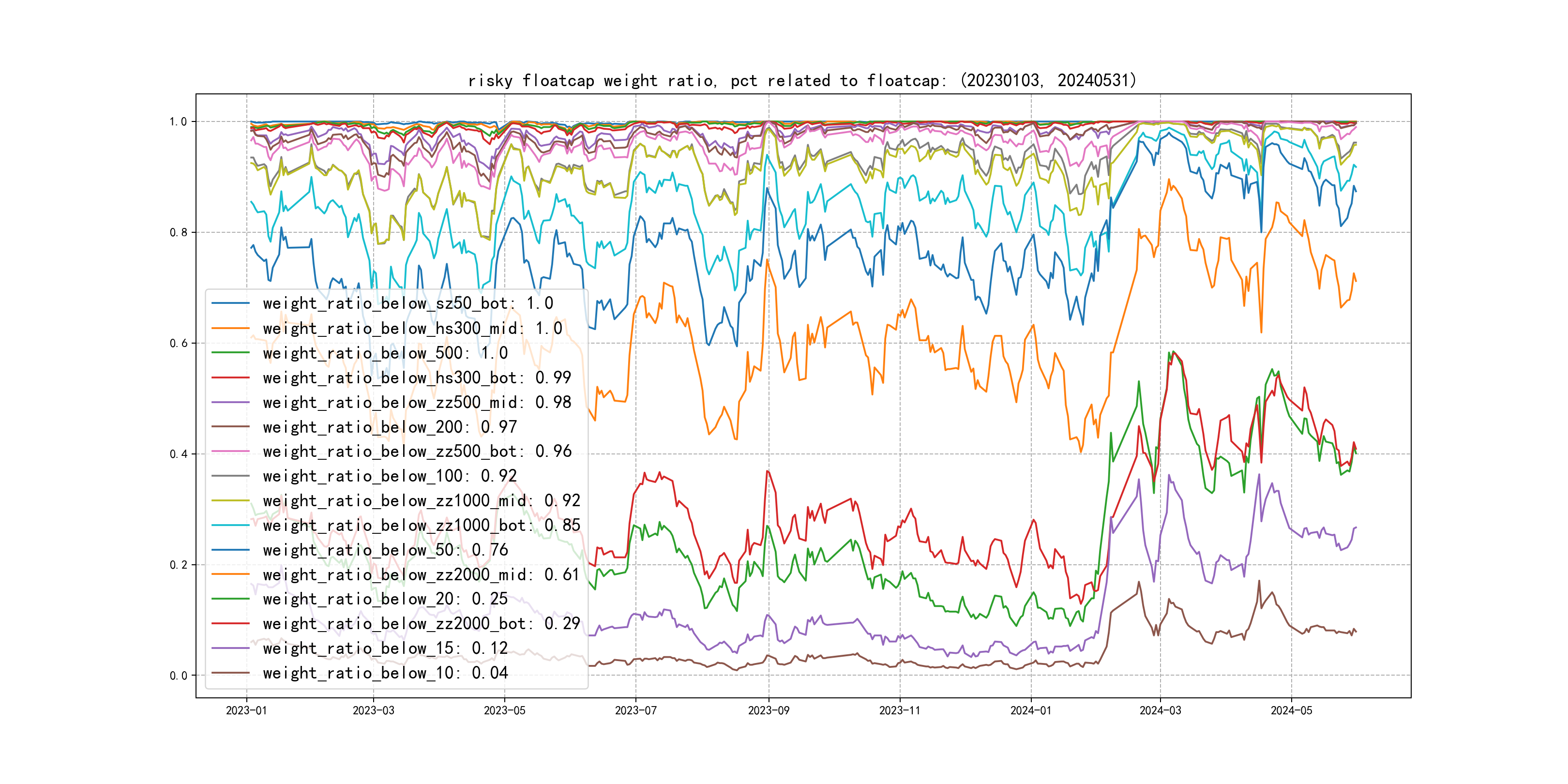This screenshot has height=784, width=1568.
Task: Click legend entry weight_ratio_below_zz2000_mid
Action: pyautogui.click(x=421, y=574)
